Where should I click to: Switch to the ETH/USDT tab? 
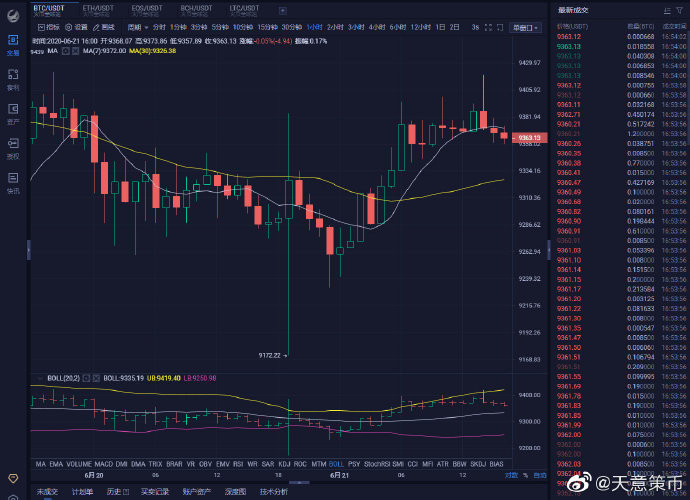coord(97,8)
